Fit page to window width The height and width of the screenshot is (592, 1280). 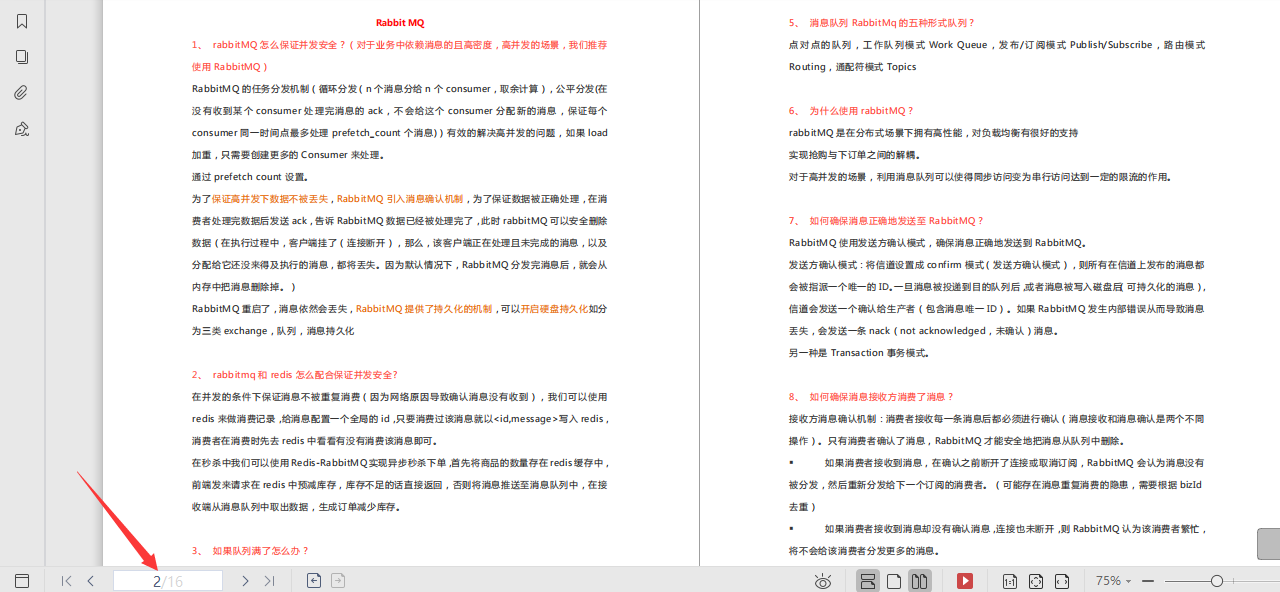coord(1062,581)
